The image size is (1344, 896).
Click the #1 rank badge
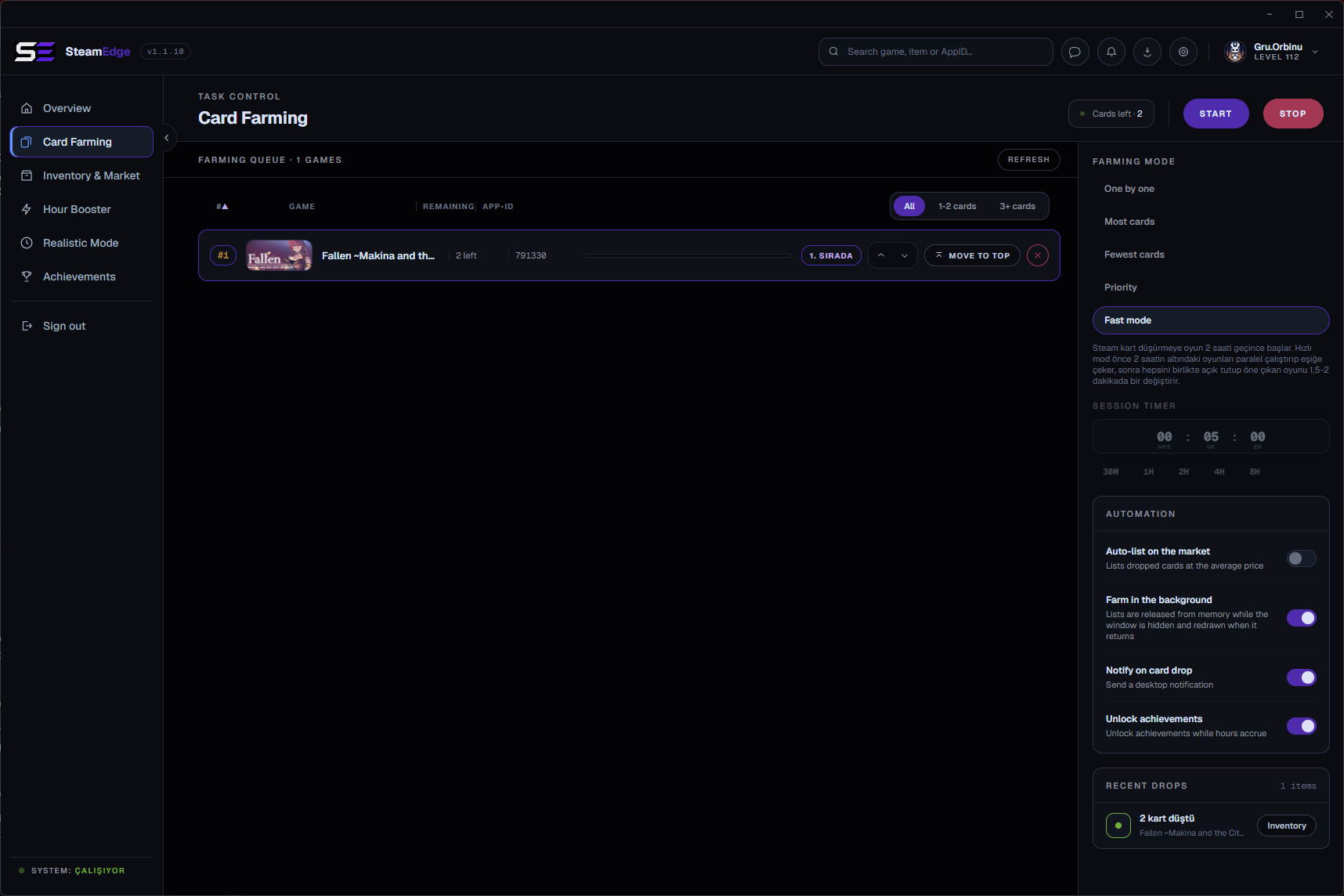coord(223,255)
